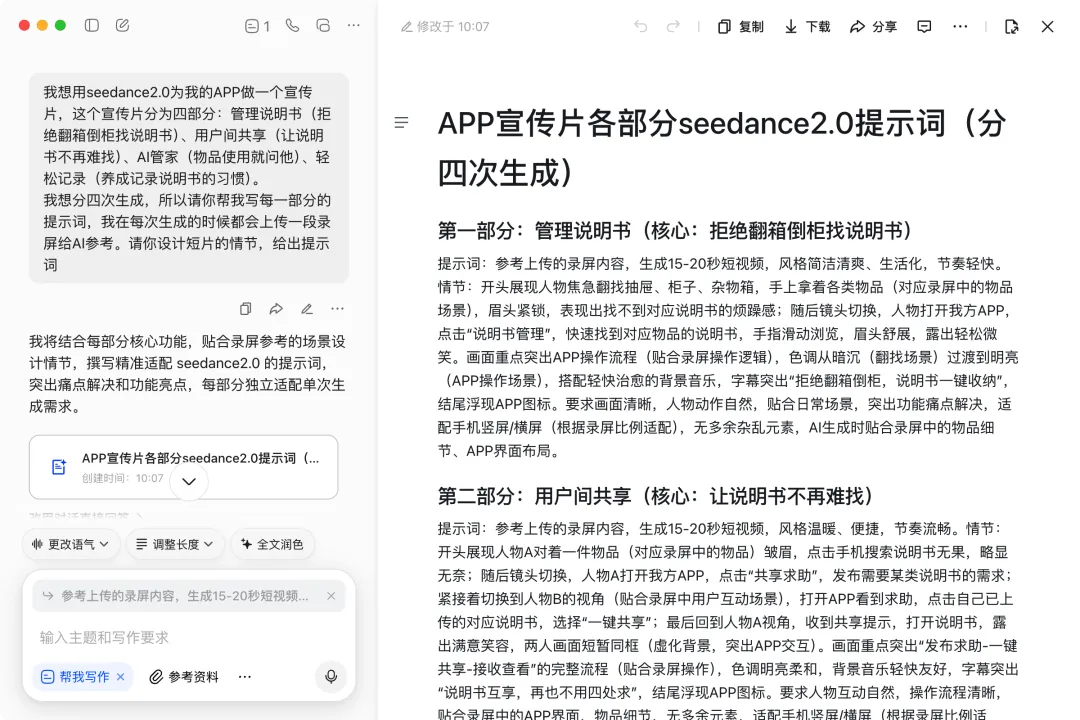Click the 分享 share button
The image size is (1080, 720).
[873, 26]
